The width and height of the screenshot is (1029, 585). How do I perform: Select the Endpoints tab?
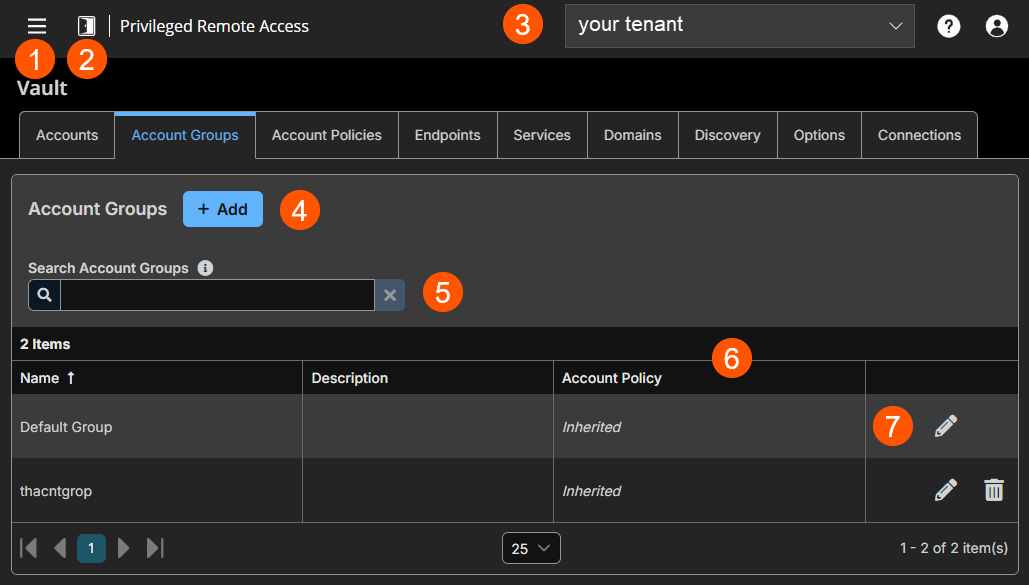[447, 135]
